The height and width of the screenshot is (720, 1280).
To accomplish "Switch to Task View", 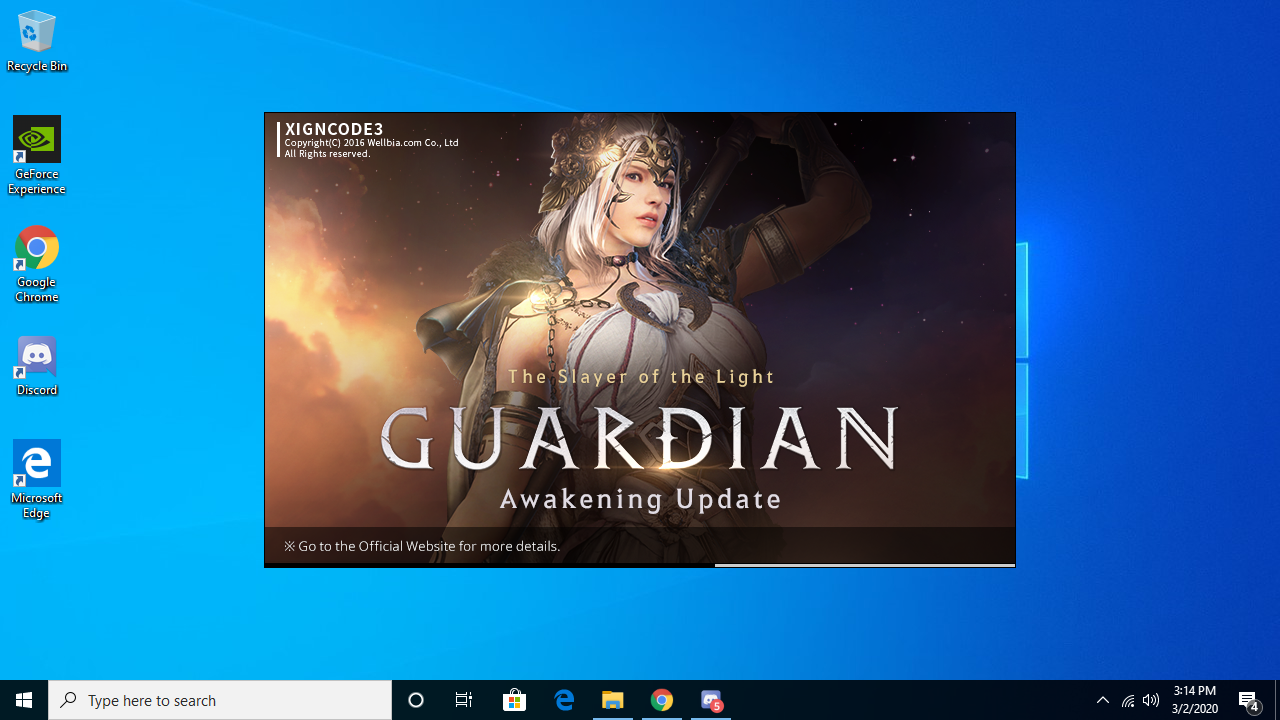I will (463, 700).
